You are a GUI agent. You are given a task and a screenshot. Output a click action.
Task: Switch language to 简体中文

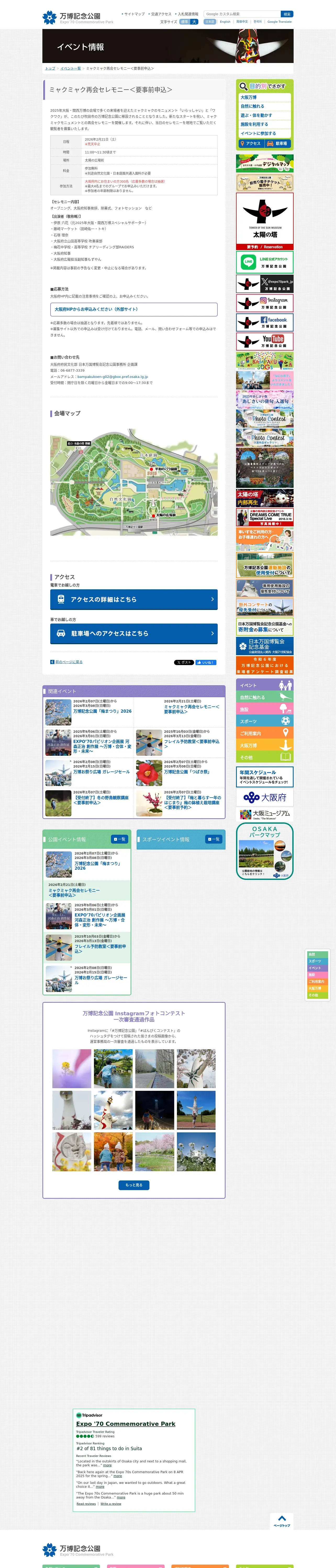pos(242,22)
